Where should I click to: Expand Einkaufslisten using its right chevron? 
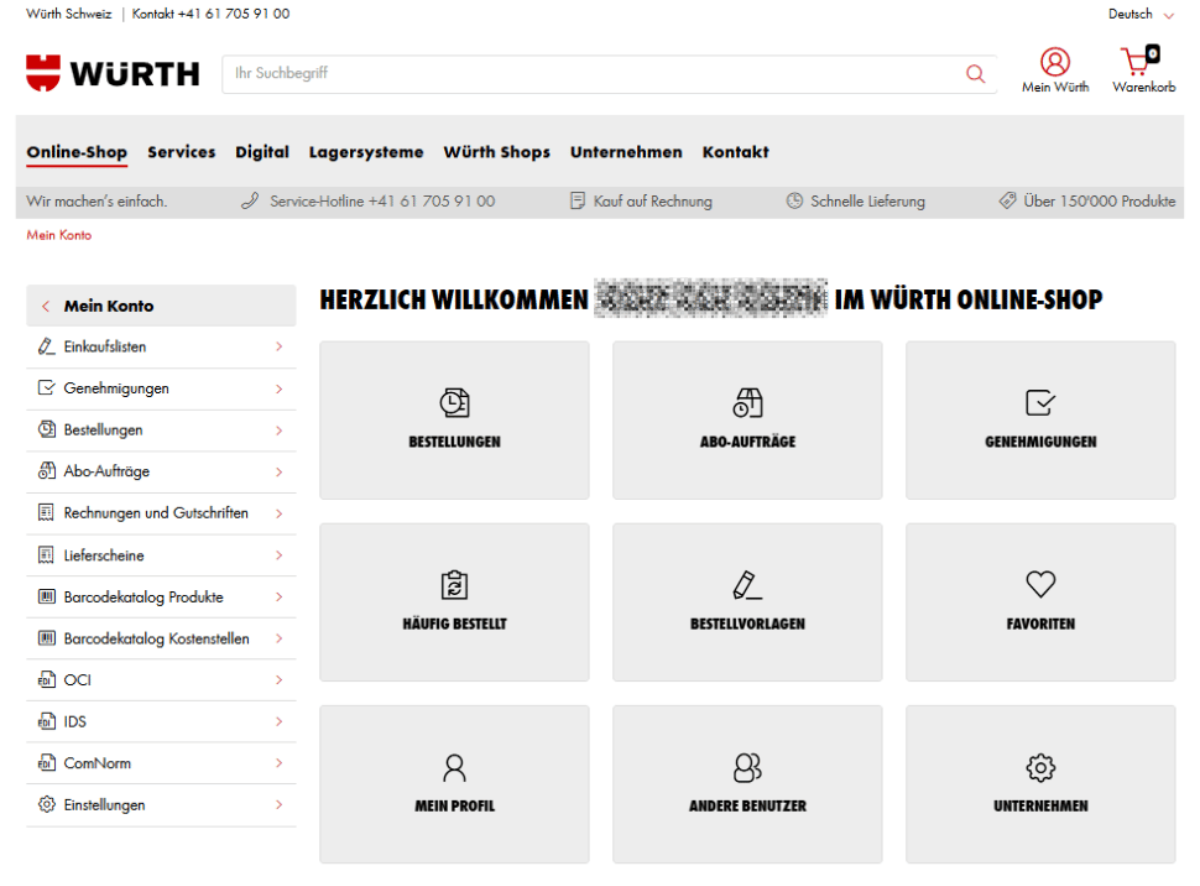pos(279,347)
